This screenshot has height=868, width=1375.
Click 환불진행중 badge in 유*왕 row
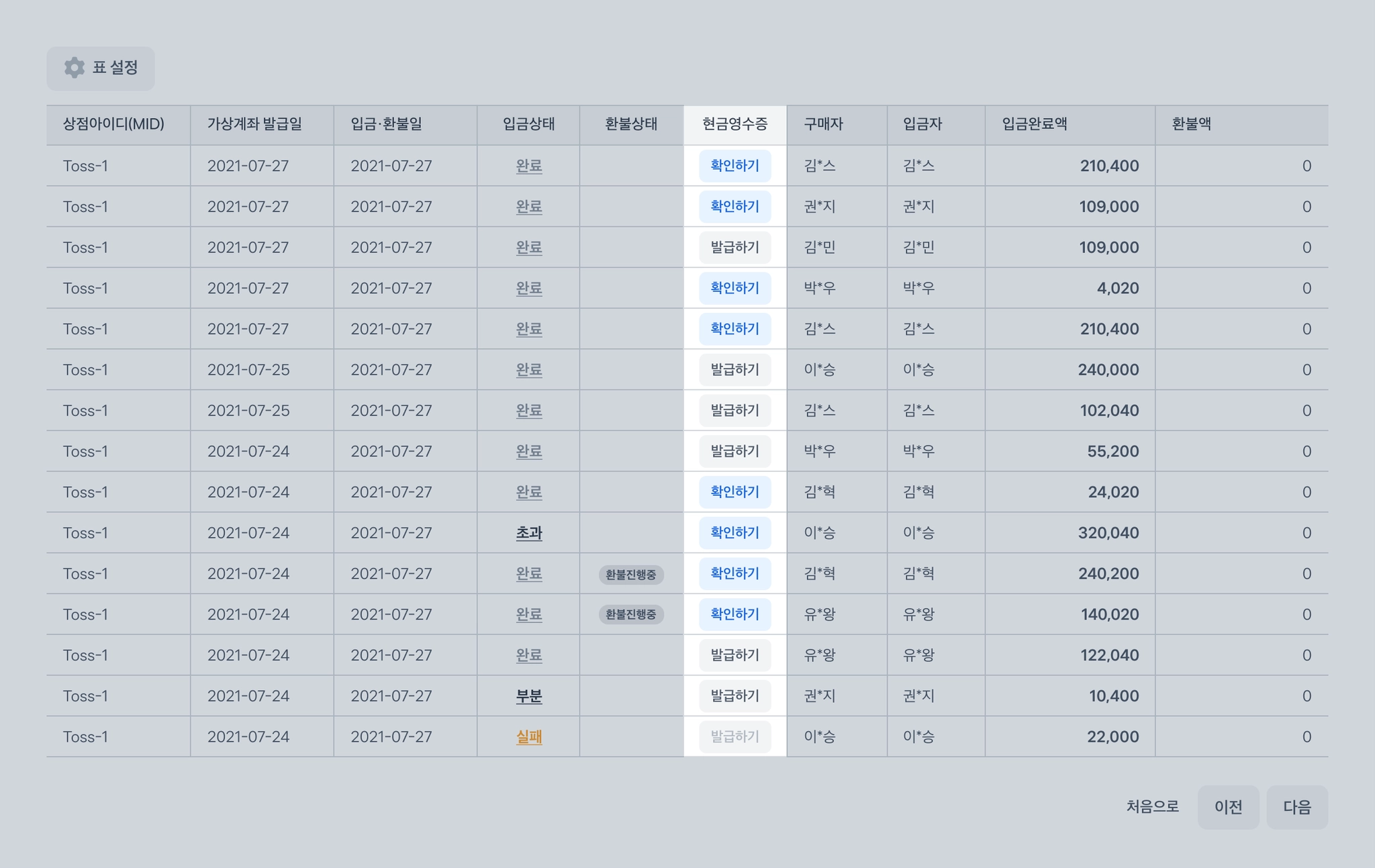[x=630, y=615]
